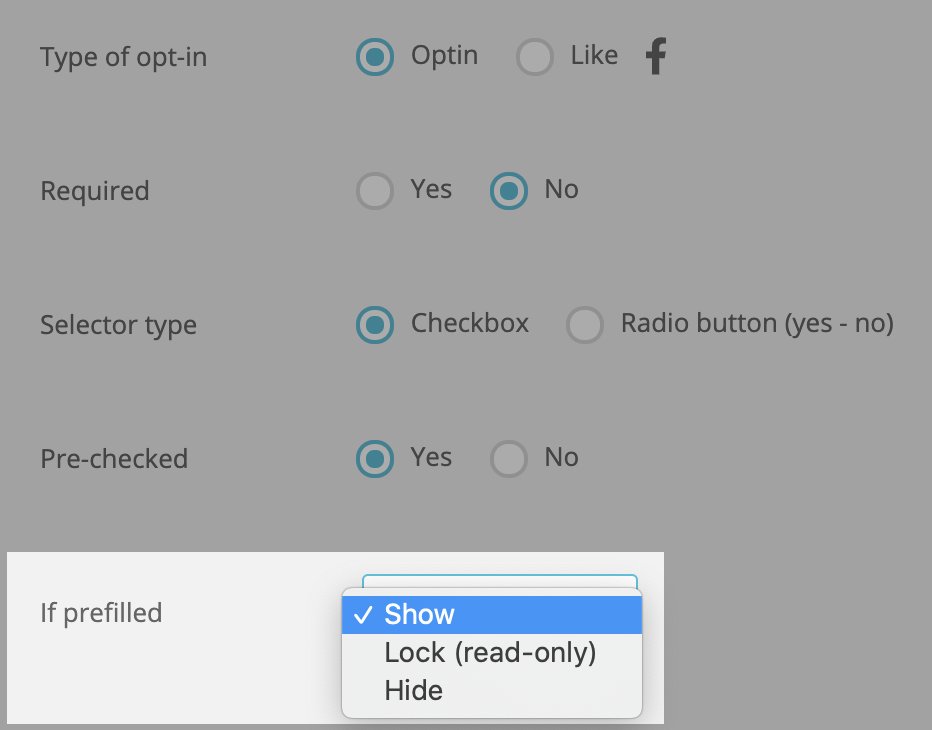Screen dimensions: 932x730
Task: Click the Pre-checked label
Action: 114,459
